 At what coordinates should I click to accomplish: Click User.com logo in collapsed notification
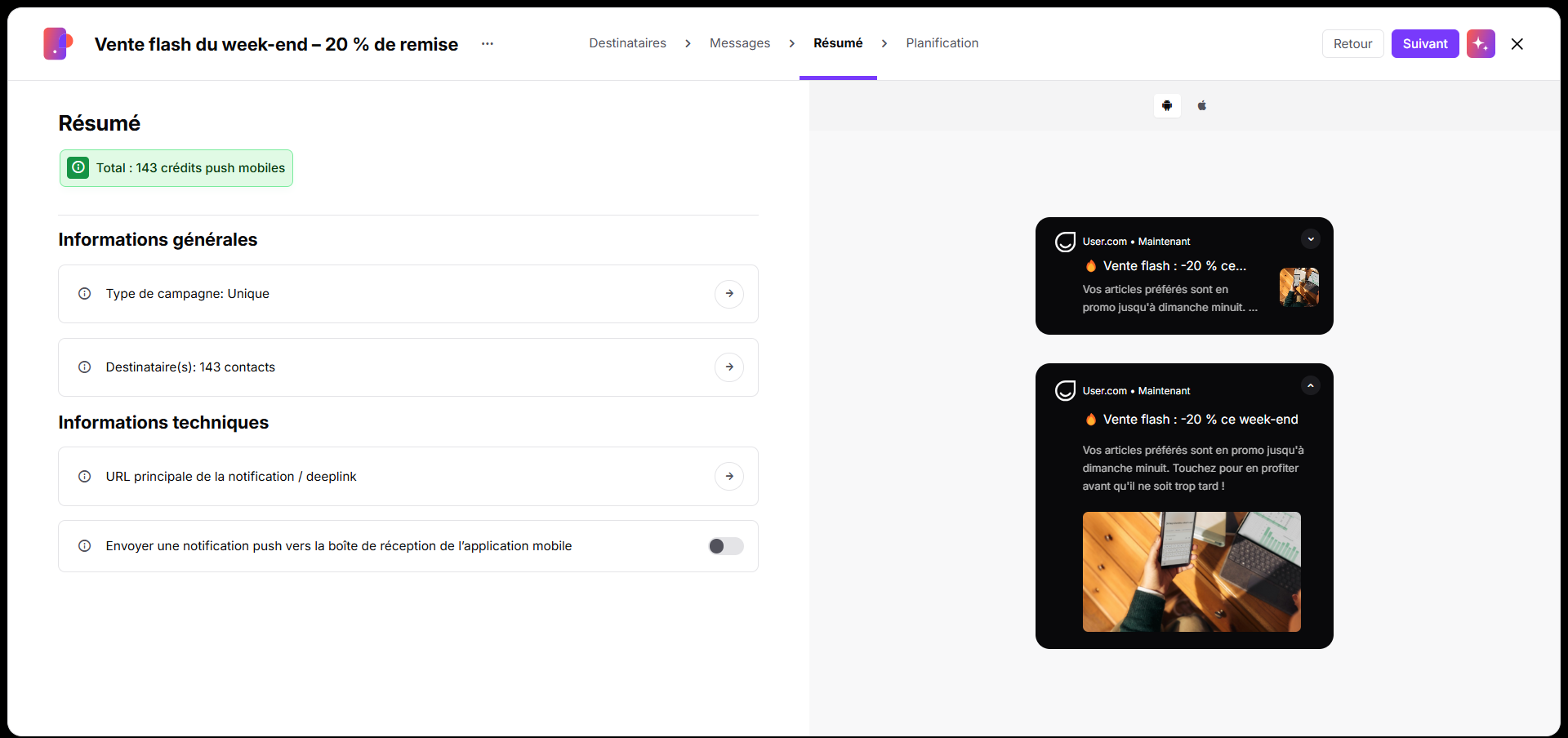pyautogui.click(x=1065, y=242)
